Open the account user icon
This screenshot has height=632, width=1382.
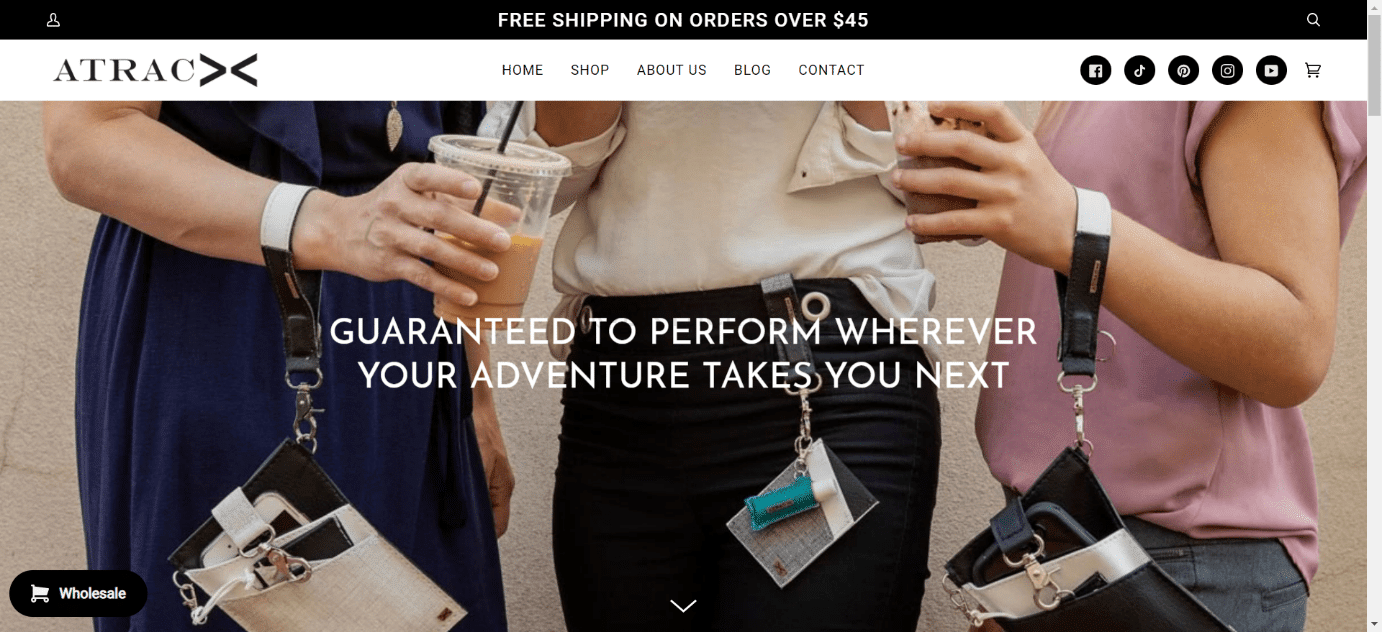[x=54, y=20]
